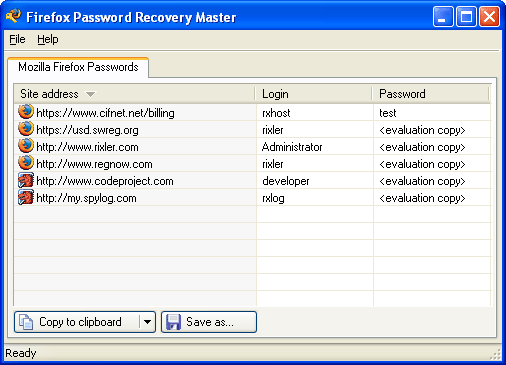Viewport: 506px width, 365px height.
Task: Click the documents icon on Copy to clipboard
Action: pyautogui.click(x=26, y=322)
